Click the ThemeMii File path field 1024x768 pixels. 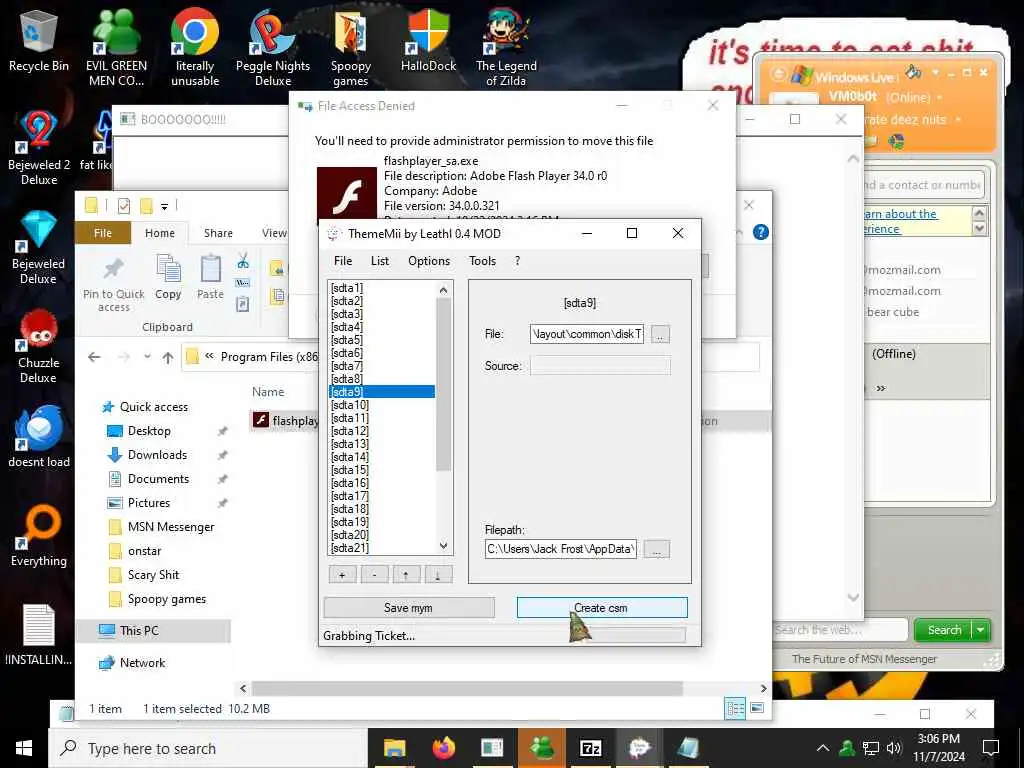(x=586, y=334)
